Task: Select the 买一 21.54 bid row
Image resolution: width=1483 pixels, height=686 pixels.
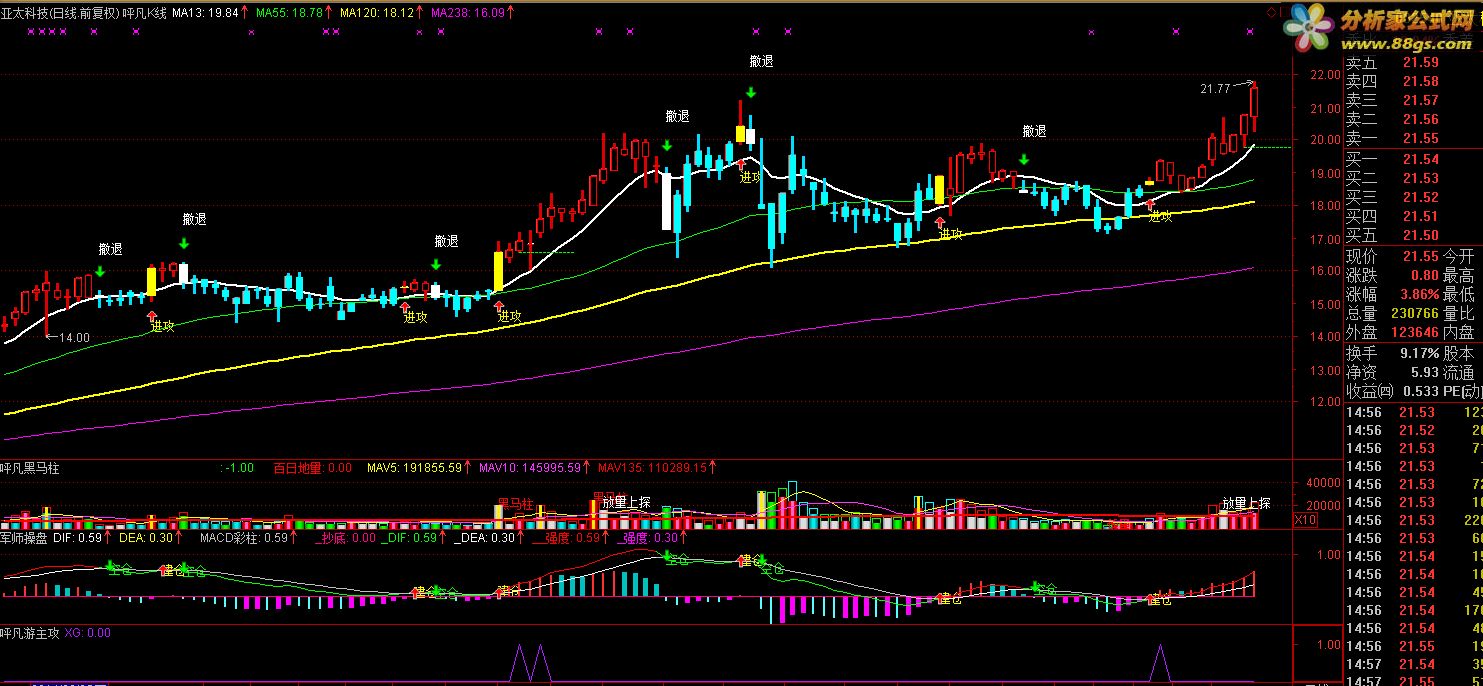Action: pos(1392,160)
